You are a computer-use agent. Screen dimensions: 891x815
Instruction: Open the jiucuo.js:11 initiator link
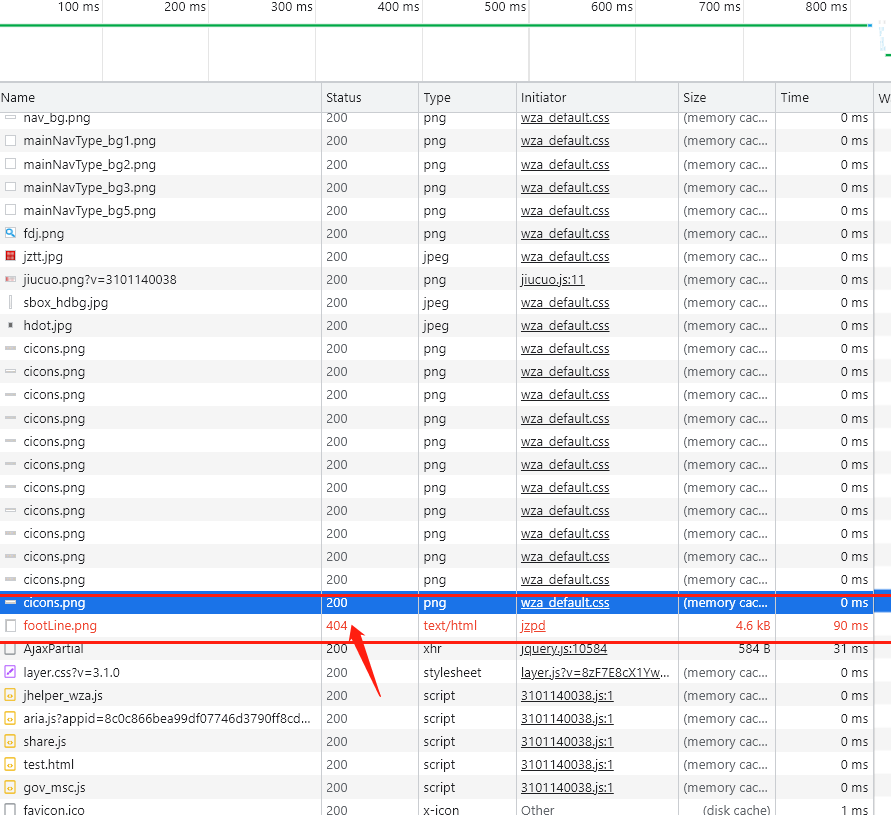coord(552,280)
